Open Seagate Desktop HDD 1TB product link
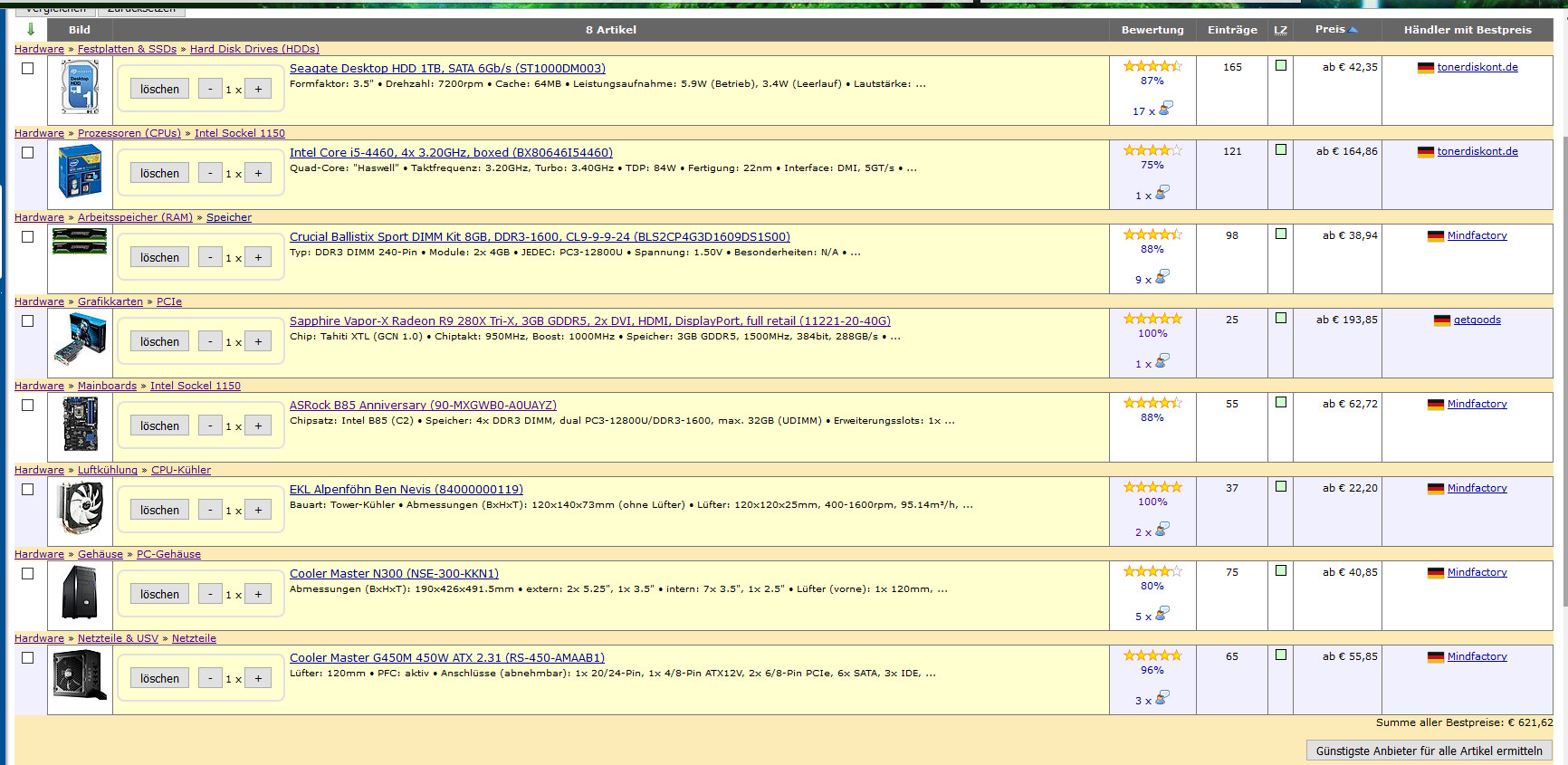The width and height of the screenshot is (1568, 765). (x=447, y=68)
